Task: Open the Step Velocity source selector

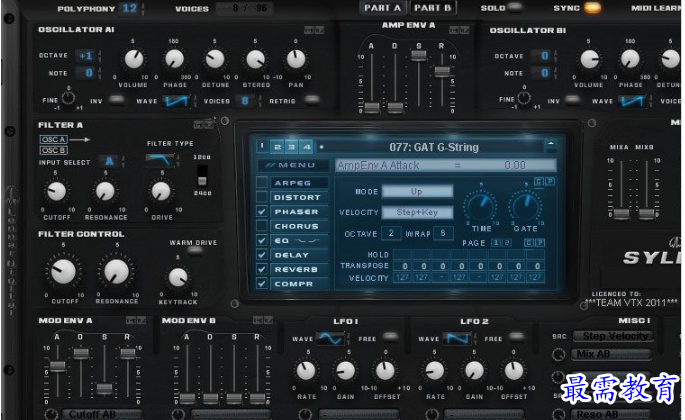Action: pos(616,336)
